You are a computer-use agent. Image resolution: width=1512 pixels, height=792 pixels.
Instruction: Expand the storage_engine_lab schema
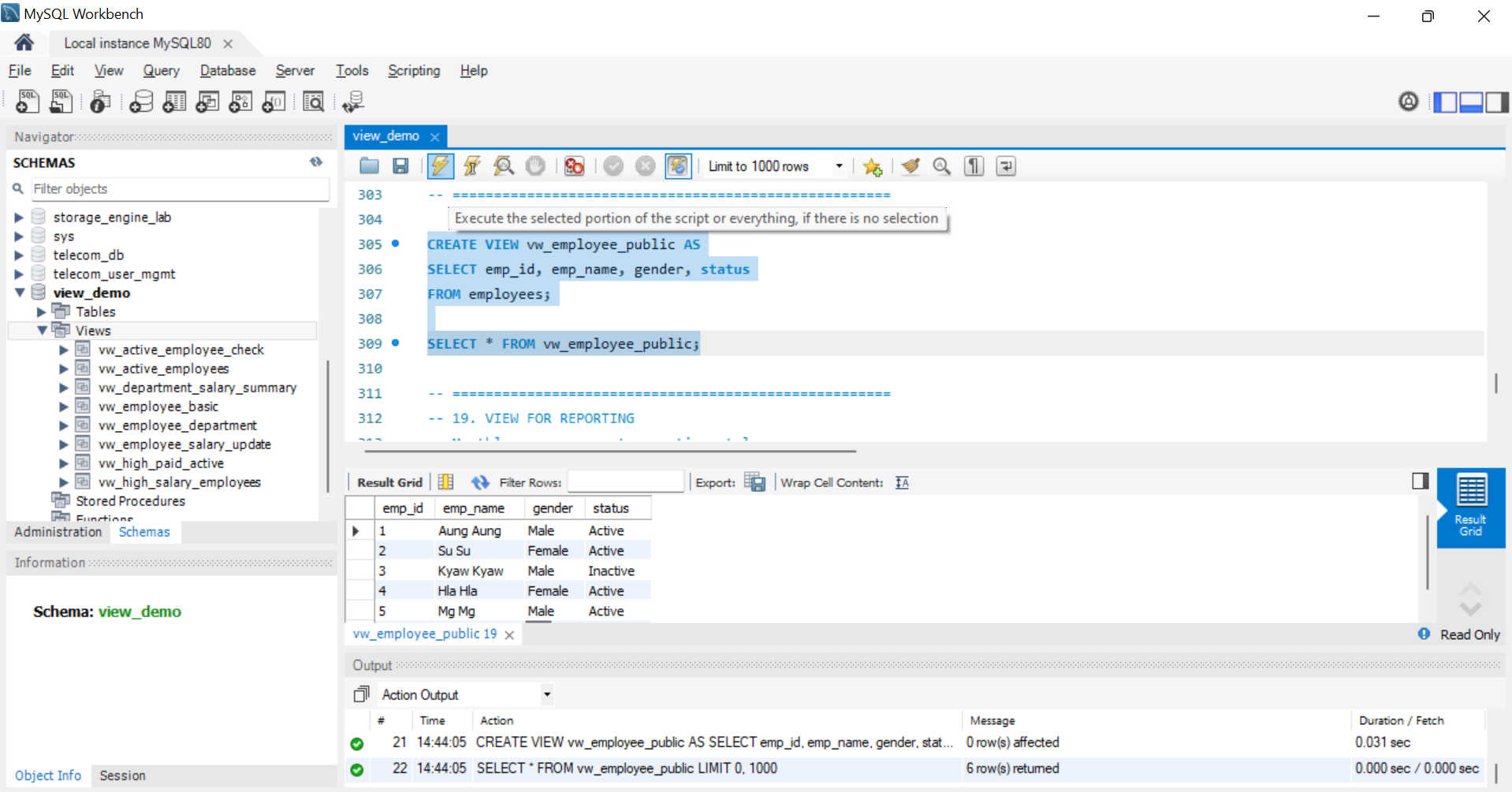point(19,218)
